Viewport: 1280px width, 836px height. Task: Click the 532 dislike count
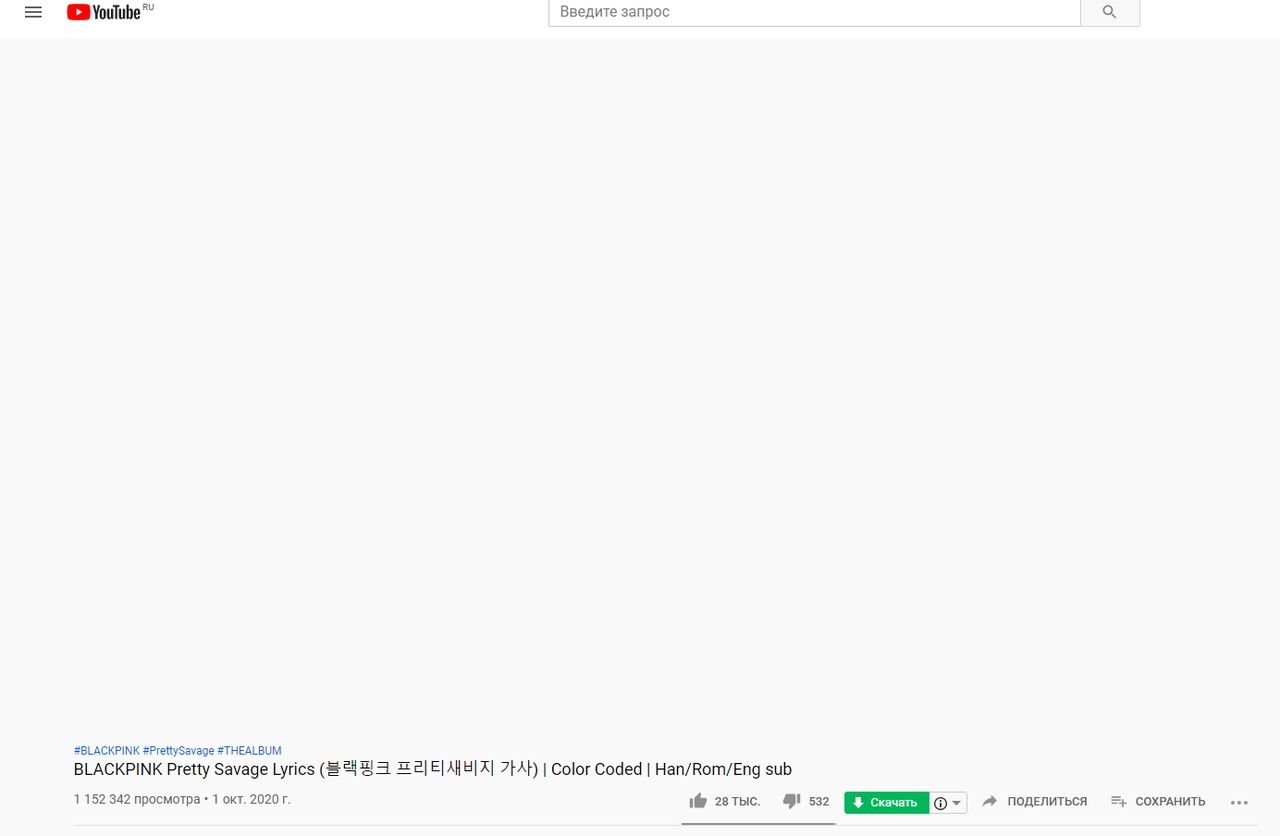click(819, 802)
